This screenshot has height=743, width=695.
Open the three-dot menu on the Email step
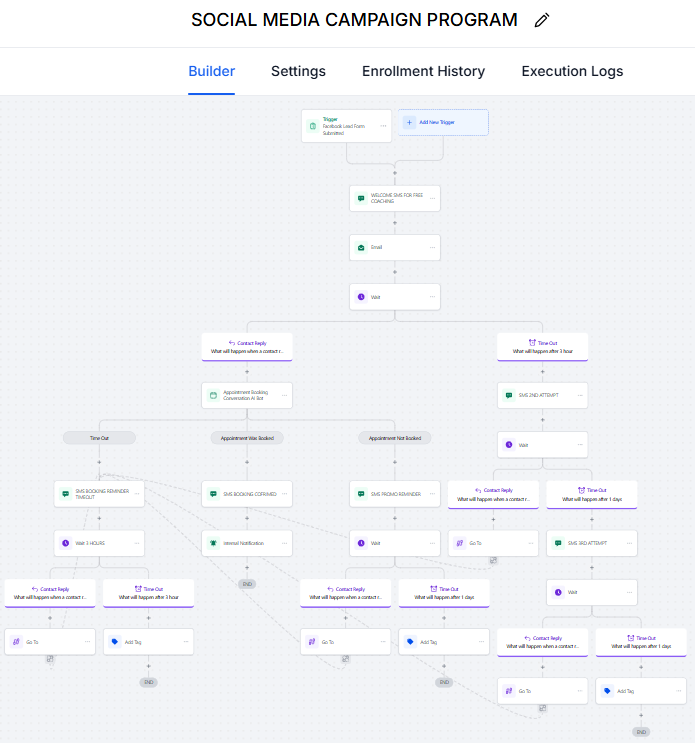431,247
